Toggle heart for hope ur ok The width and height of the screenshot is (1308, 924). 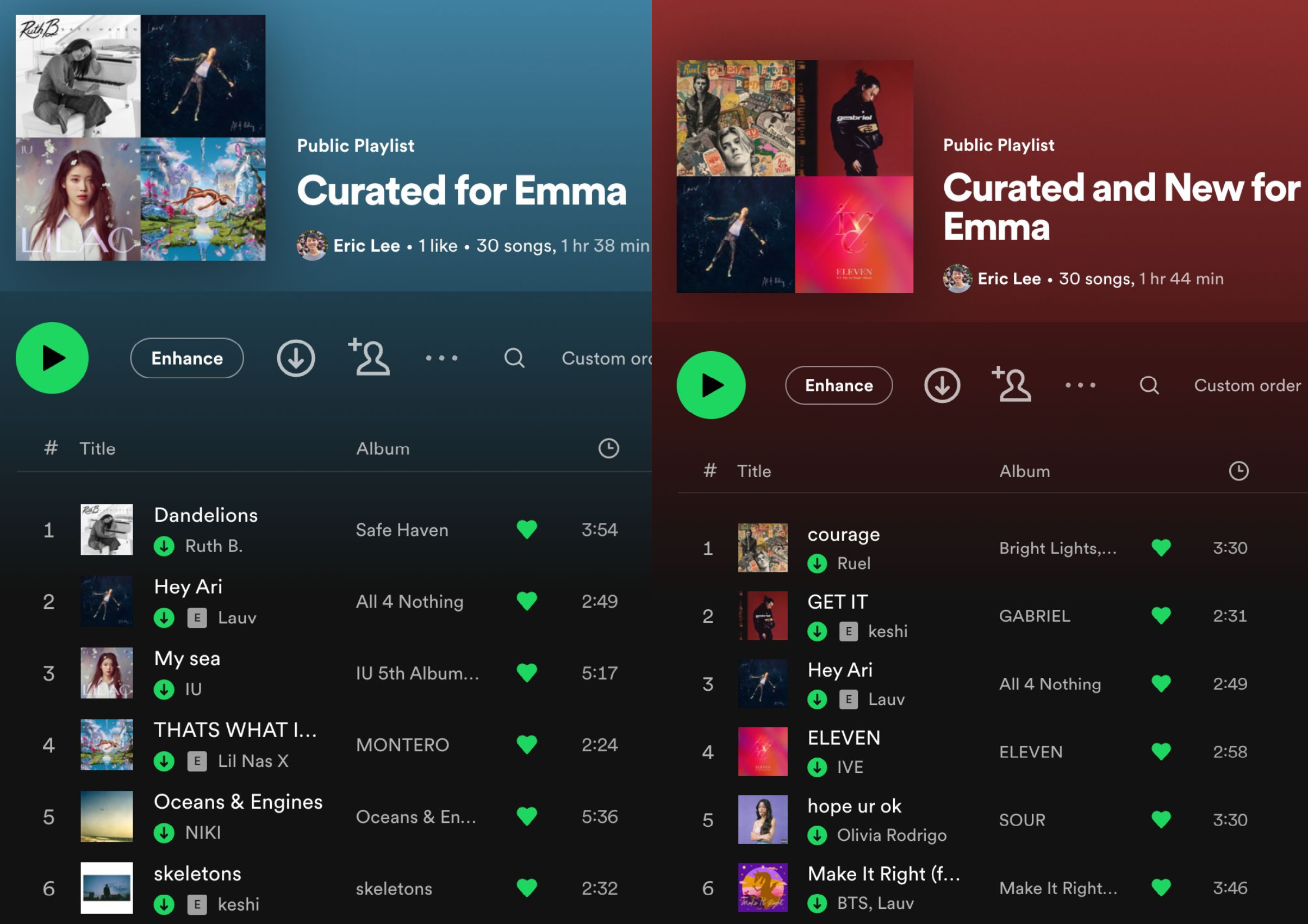click(1161, 820)
